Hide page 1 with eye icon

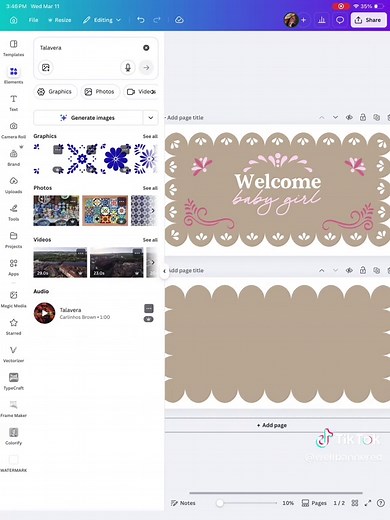[x=349, y=117]
